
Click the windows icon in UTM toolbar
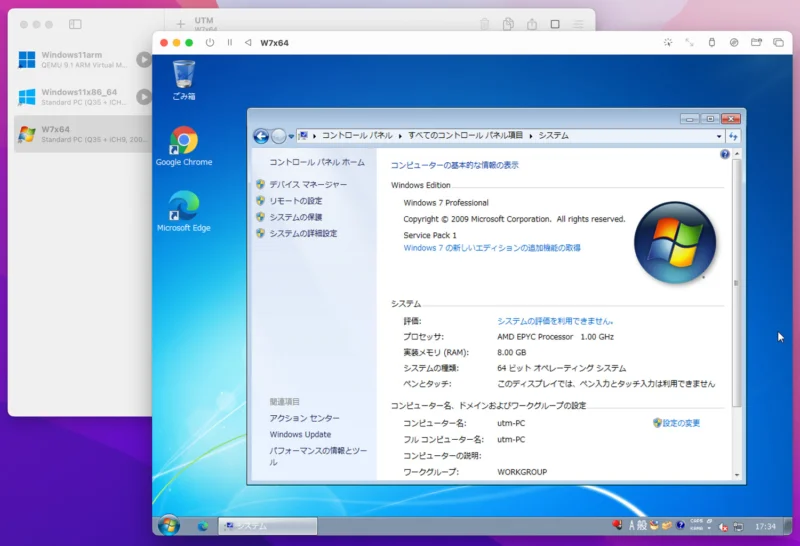pos(778,43)
